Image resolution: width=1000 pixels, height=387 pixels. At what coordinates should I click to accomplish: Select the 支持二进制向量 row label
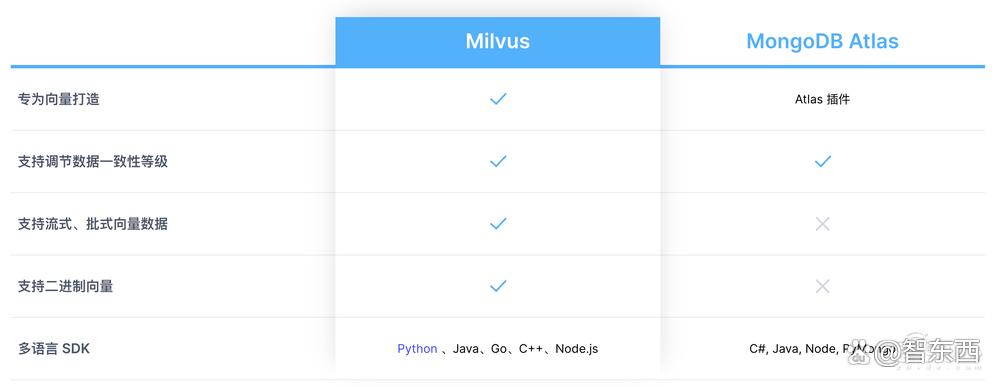(x=66, y=286)
